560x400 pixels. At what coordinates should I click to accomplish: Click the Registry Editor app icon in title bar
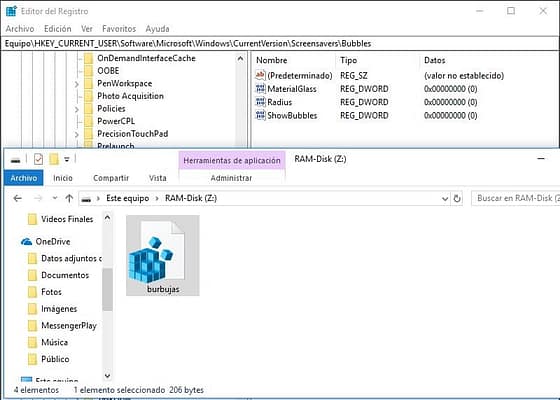click(x=11, y=11)
